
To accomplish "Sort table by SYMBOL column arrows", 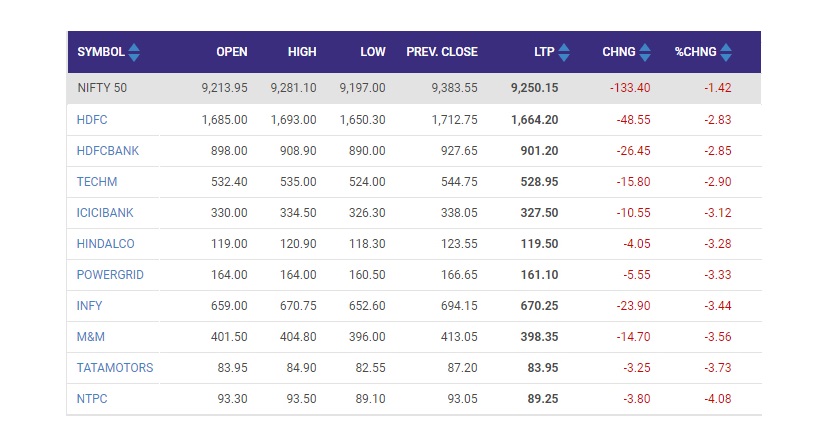I will tap(134, 52).
